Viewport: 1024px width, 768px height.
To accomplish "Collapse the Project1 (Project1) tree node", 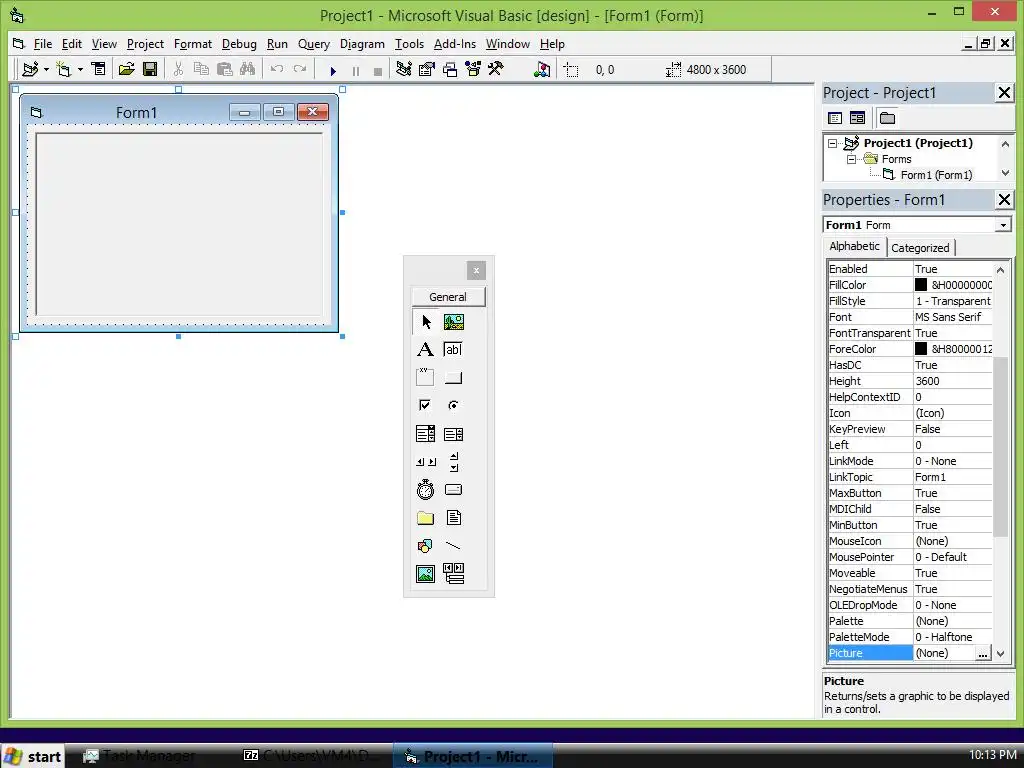I will point(832,143).
